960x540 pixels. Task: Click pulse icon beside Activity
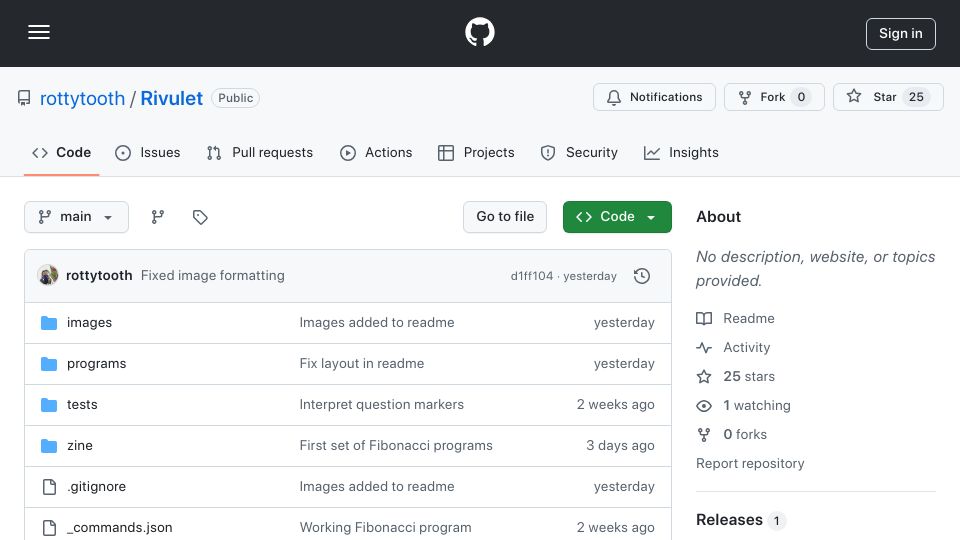704,348
